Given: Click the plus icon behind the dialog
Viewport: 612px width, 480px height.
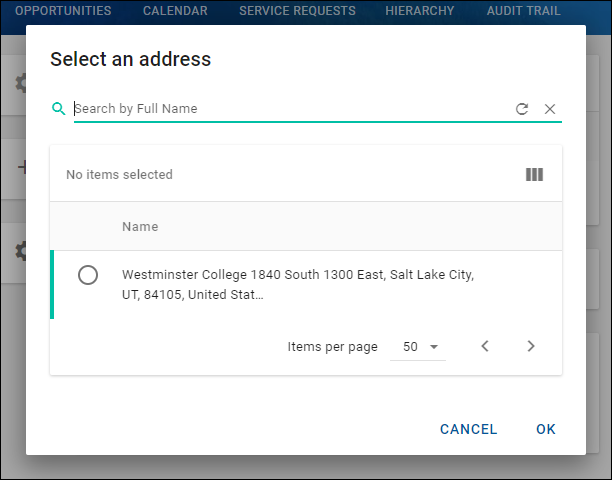Looking at the screenshot, I should point(20,167).
